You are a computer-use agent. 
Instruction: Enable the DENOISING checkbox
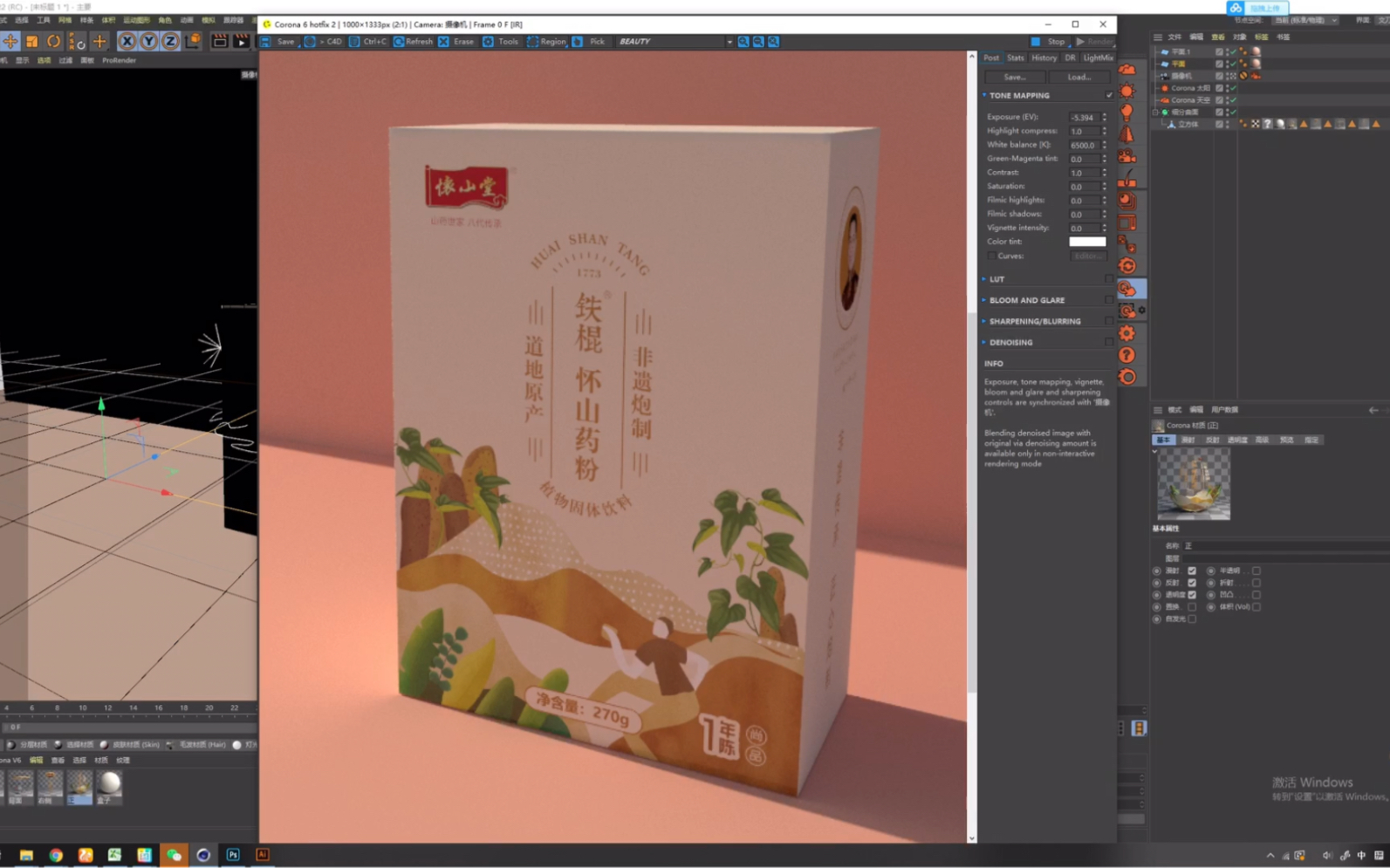tap(1109, 342)
